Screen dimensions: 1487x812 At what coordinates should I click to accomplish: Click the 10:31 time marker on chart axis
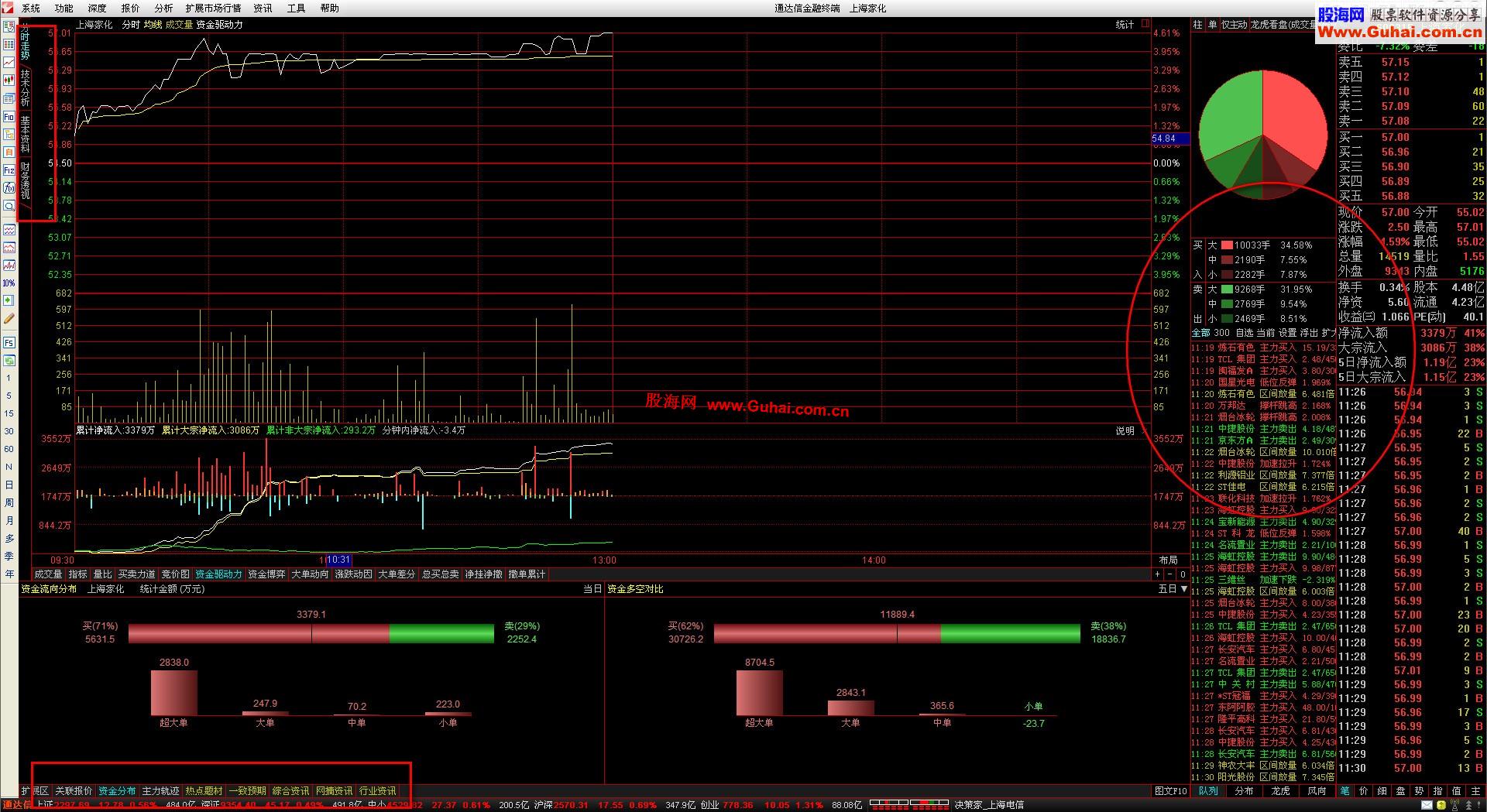click(x=339, y=560)
